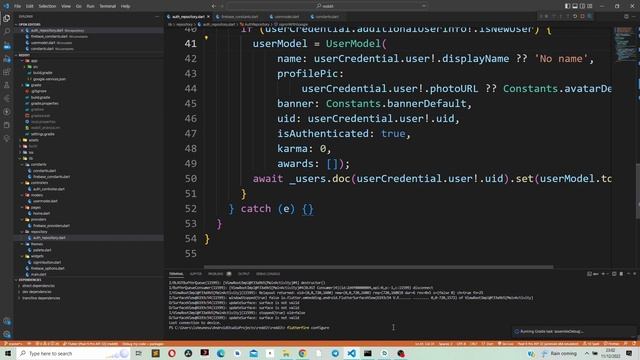
Task: Expand transitive dependencies
Action: coord(41,298)
